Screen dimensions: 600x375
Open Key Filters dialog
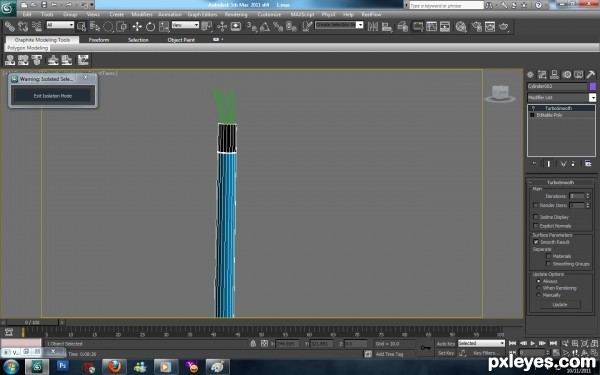(x=485, y=353)
